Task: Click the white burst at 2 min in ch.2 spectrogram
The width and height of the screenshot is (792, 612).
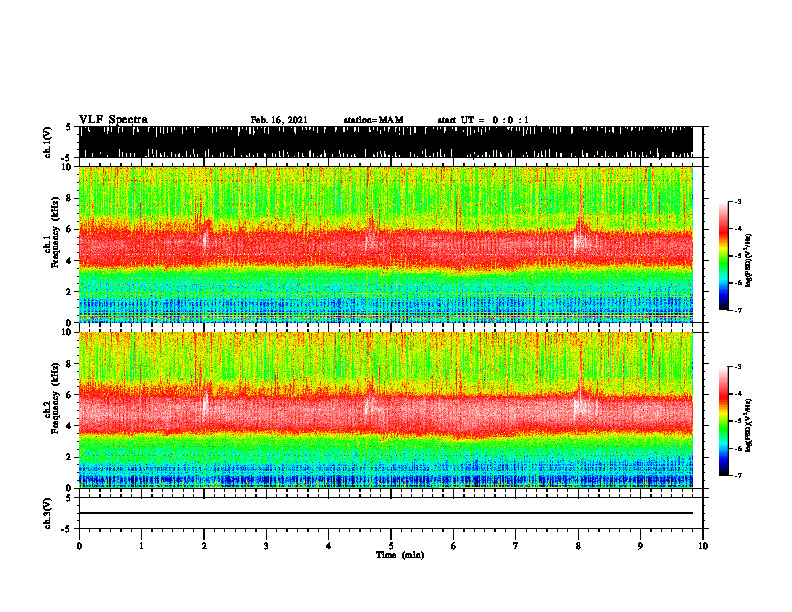Action: [205, 404]
